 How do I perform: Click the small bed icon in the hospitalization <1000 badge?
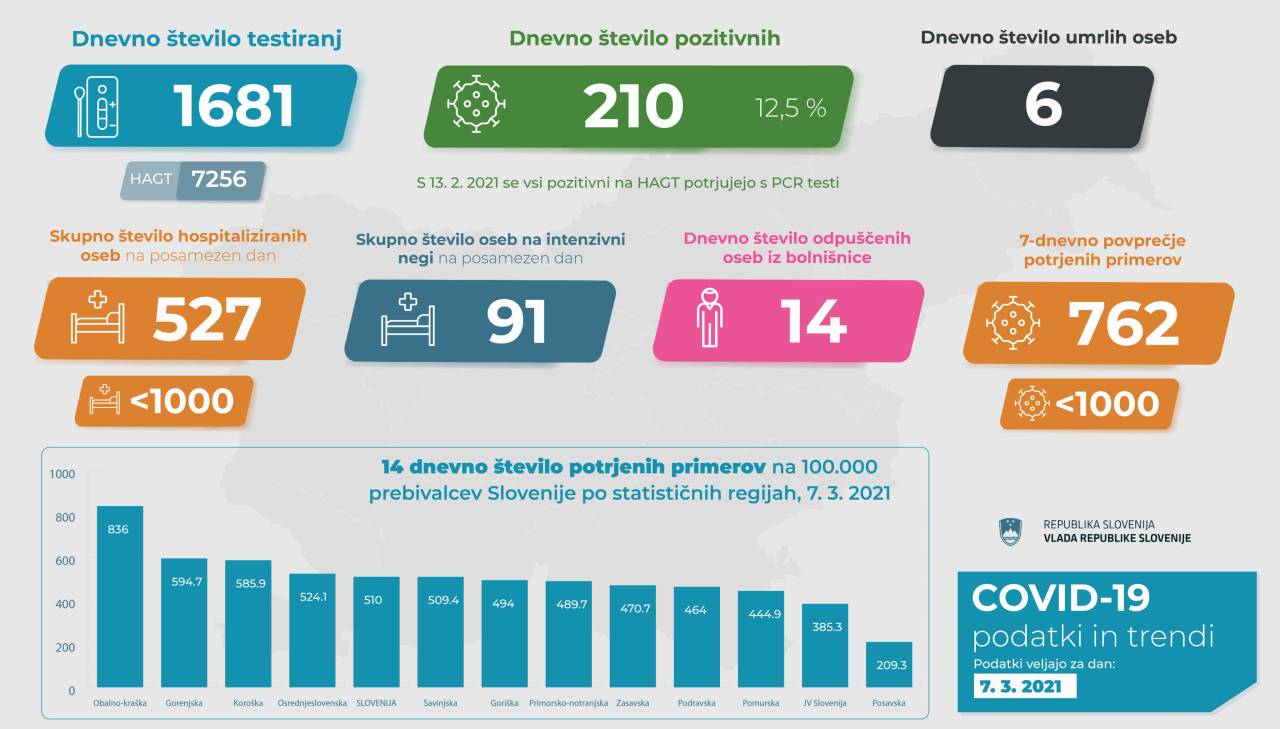[104, 401]
